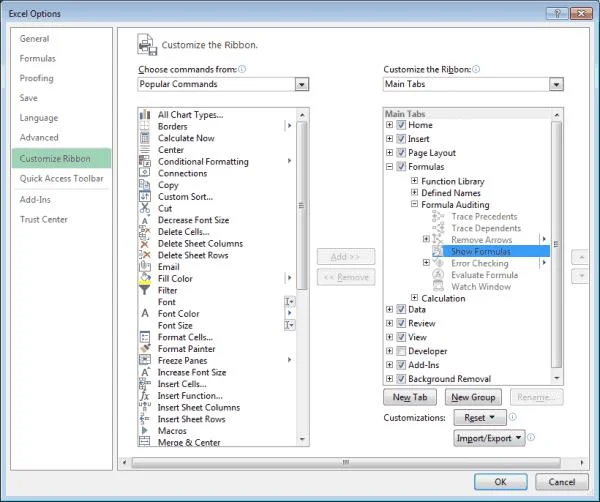Select the Borders command icon
Viewport: 600px width, 502px height.
[x=145, y=126]
